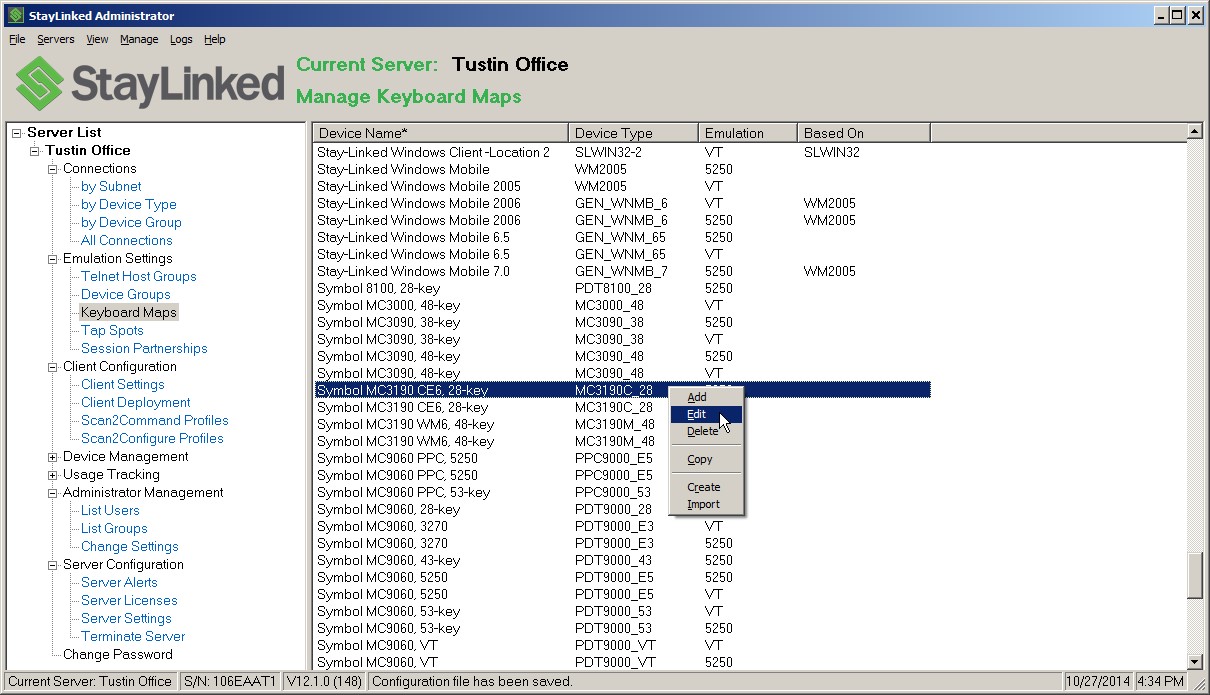
Task: Select Tap Spots in the sidebar tree
Action: [112, 330]
